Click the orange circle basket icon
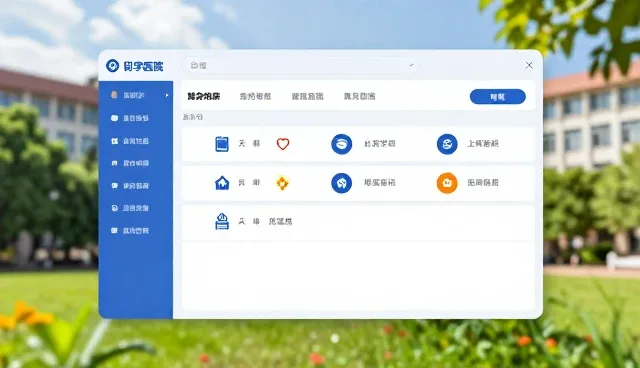Screen dimensions: 640x368 click(x=447, y=183)
